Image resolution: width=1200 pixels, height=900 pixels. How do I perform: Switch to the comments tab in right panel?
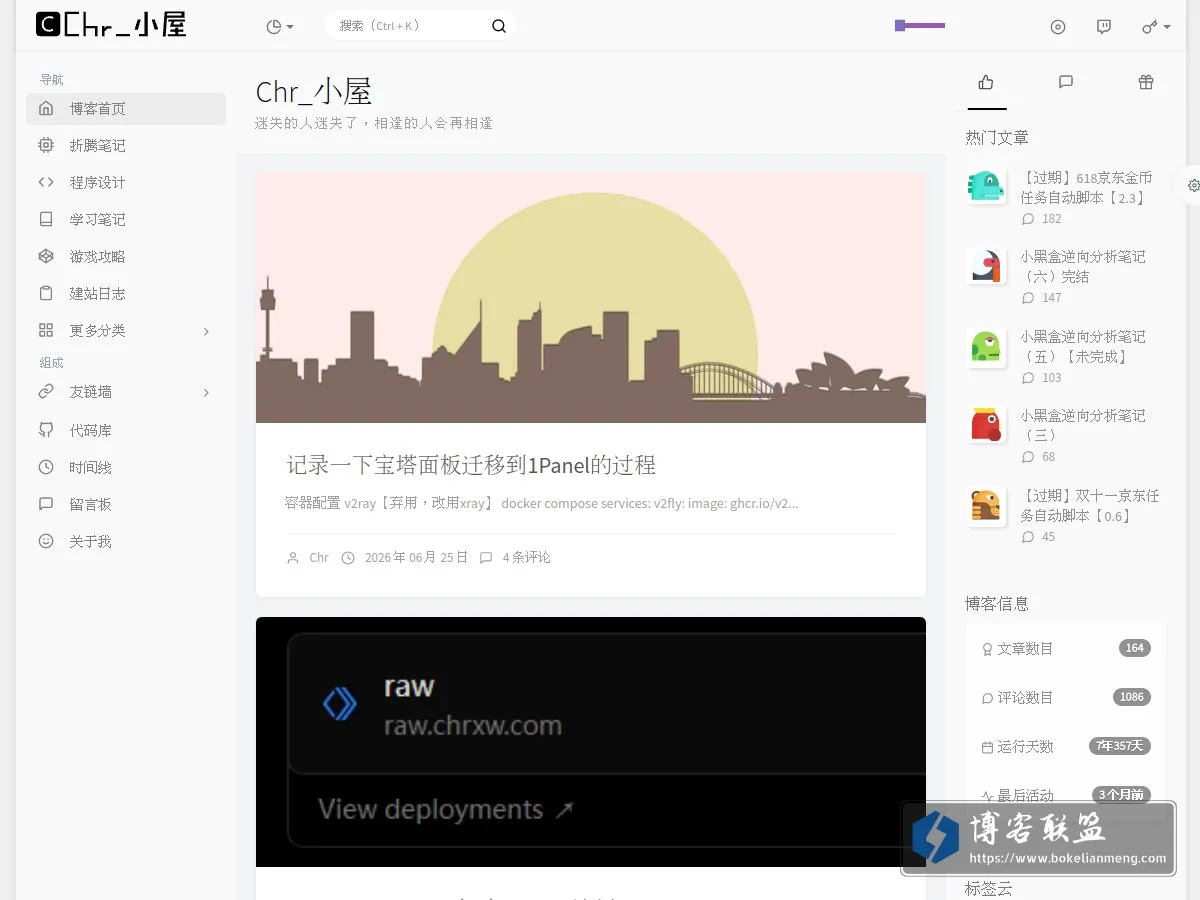[x=1066, y=83]
